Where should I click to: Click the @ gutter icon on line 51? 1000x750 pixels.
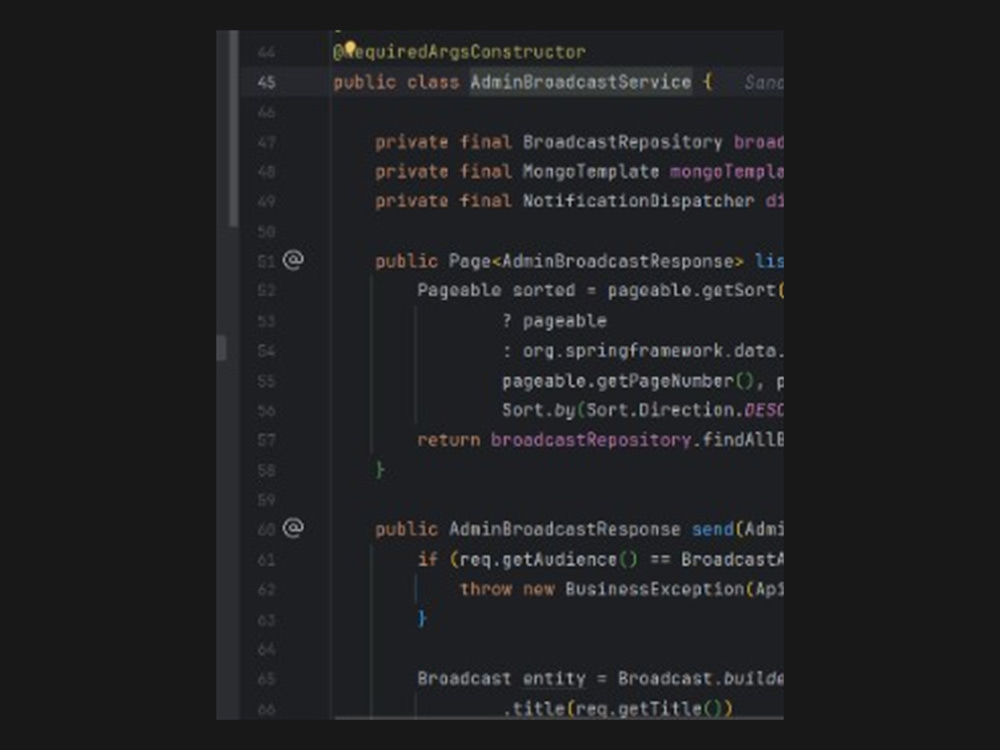click(x=293, y=260)
